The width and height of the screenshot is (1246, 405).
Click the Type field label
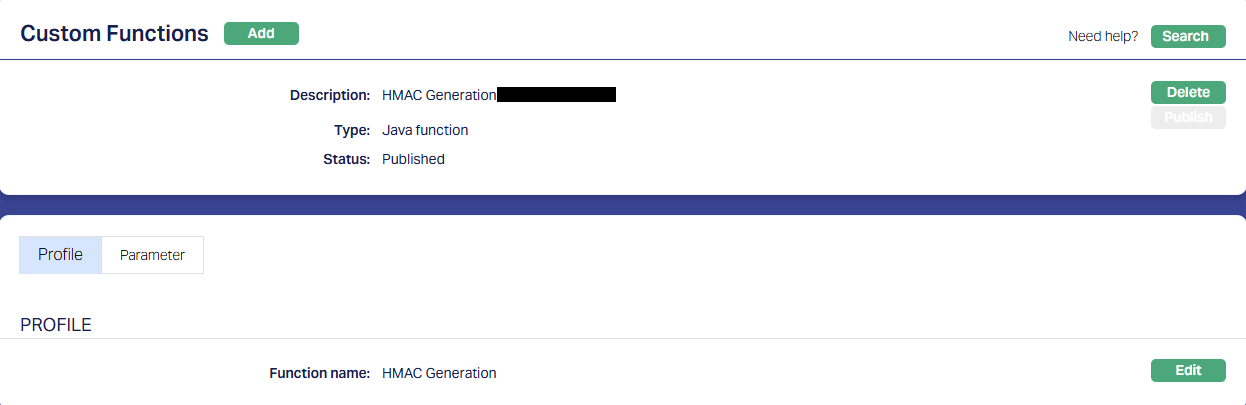point(351,130)
